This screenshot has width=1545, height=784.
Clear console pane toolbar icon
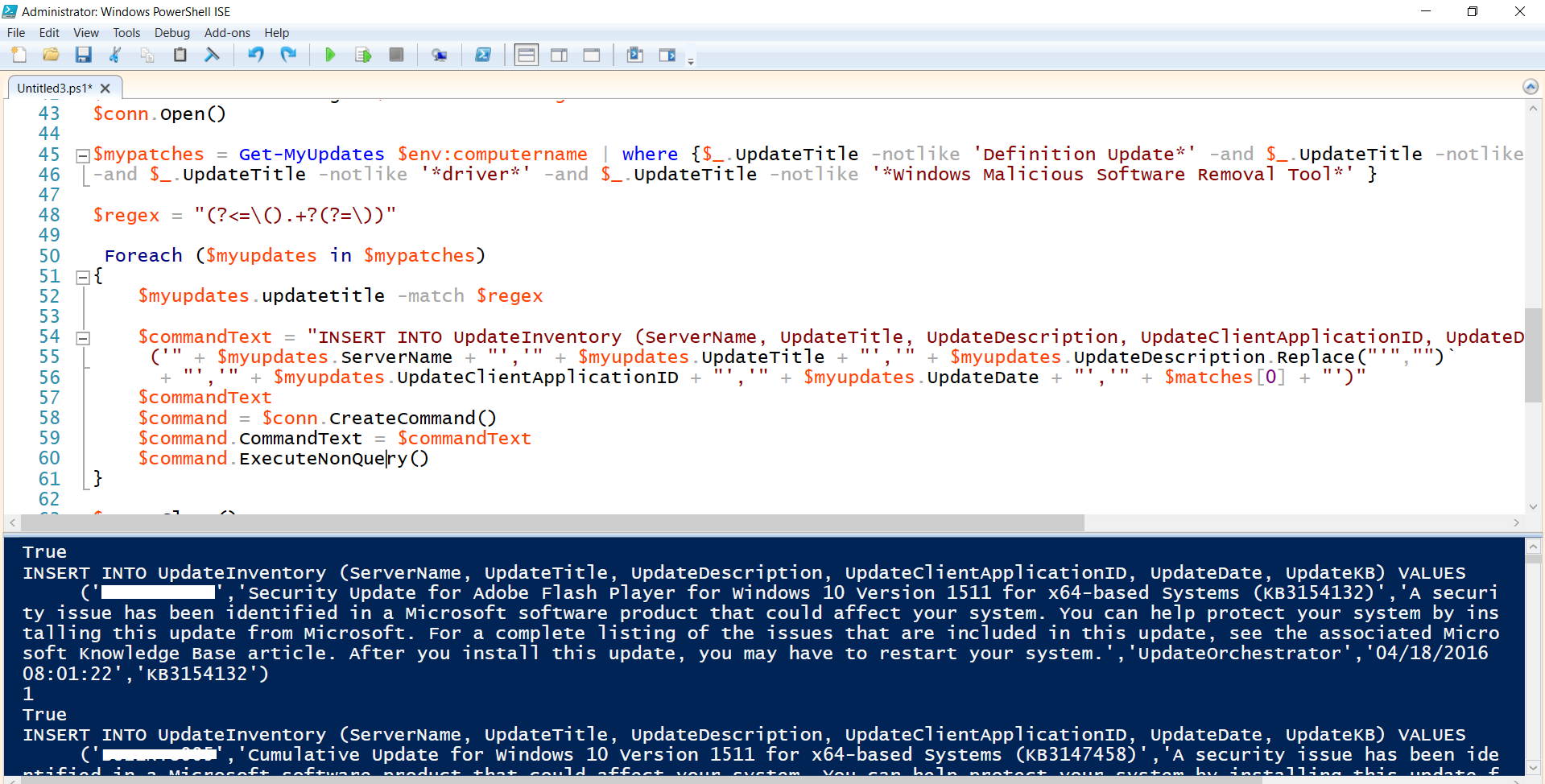213,55
